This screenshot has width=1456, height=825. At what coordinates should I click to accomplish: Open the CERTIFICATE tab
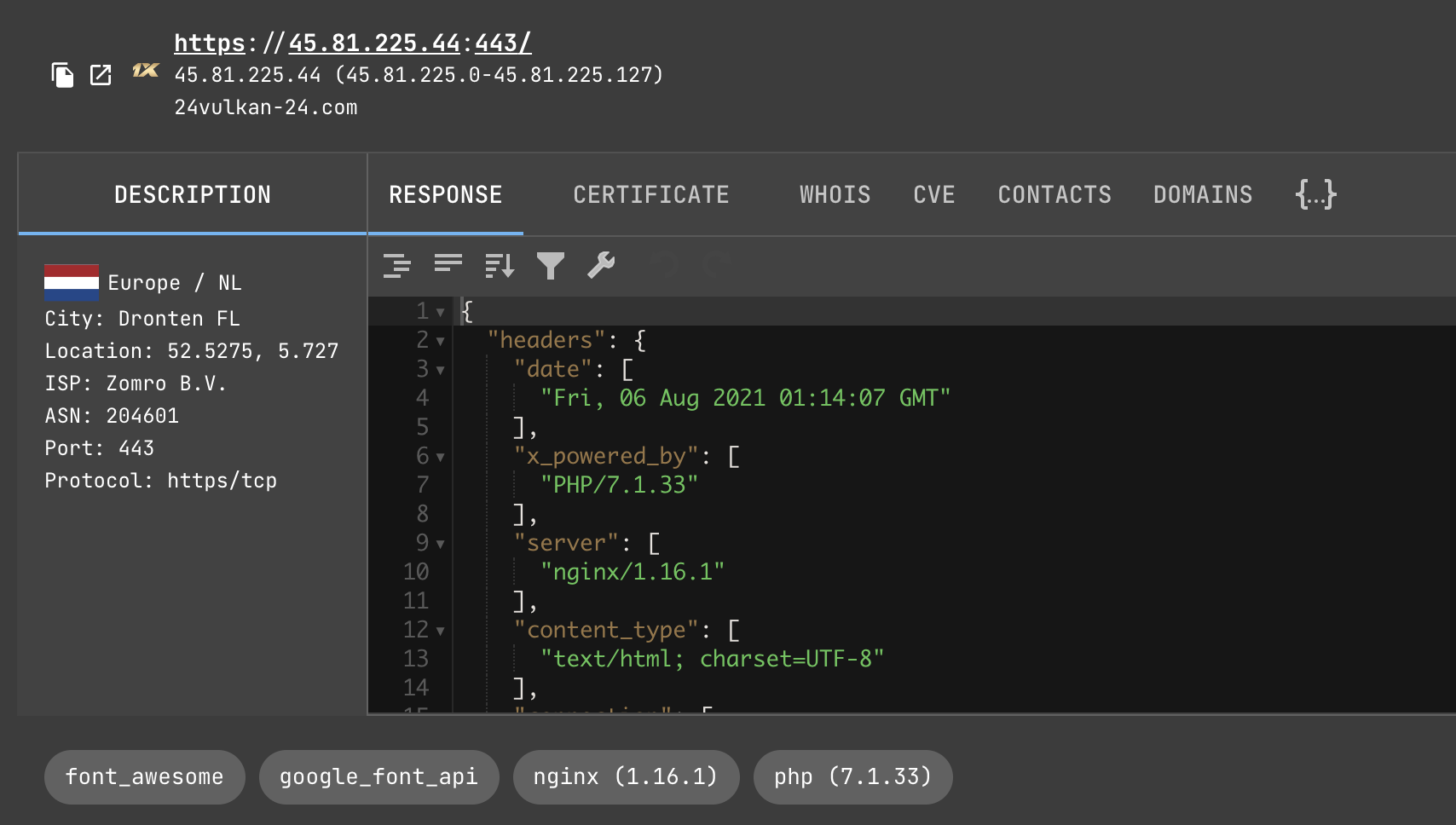click(x=651, y=194)
